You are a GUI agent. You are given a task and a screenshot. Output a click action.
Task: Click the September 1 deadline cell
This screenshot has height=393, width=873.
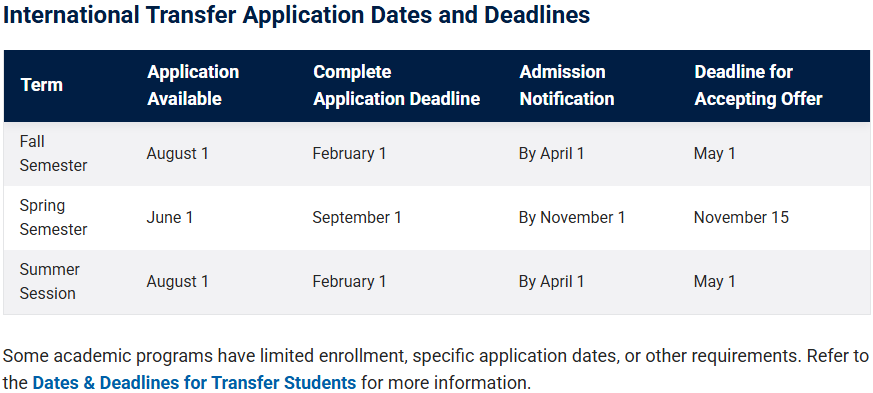(x=357, y=218)
